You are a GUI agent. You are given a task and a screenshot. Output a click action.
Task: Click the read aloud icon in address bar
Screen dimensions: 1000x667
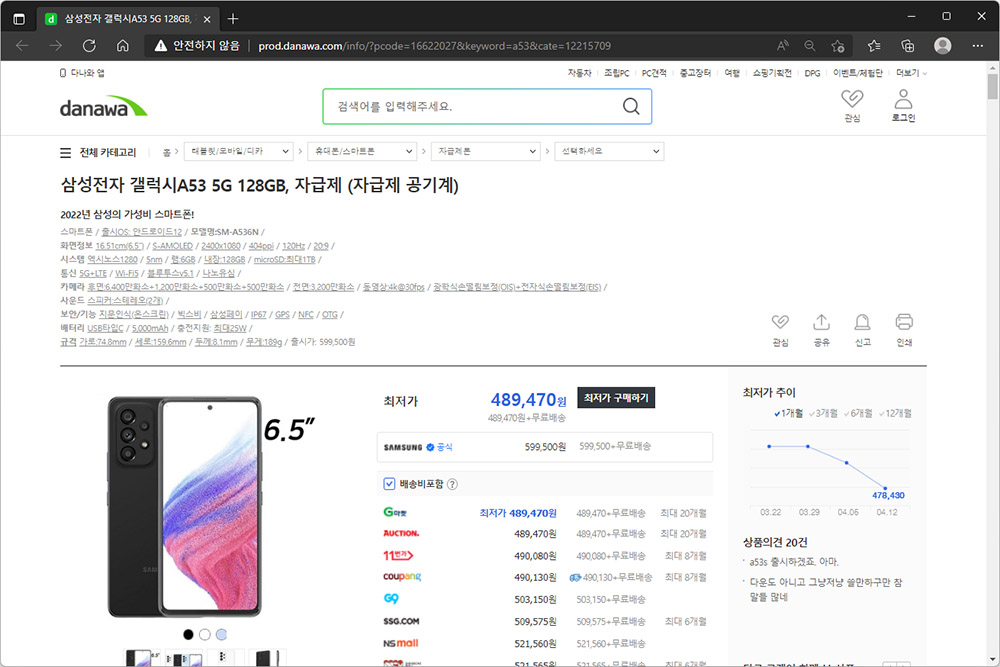tap(783, 46)
